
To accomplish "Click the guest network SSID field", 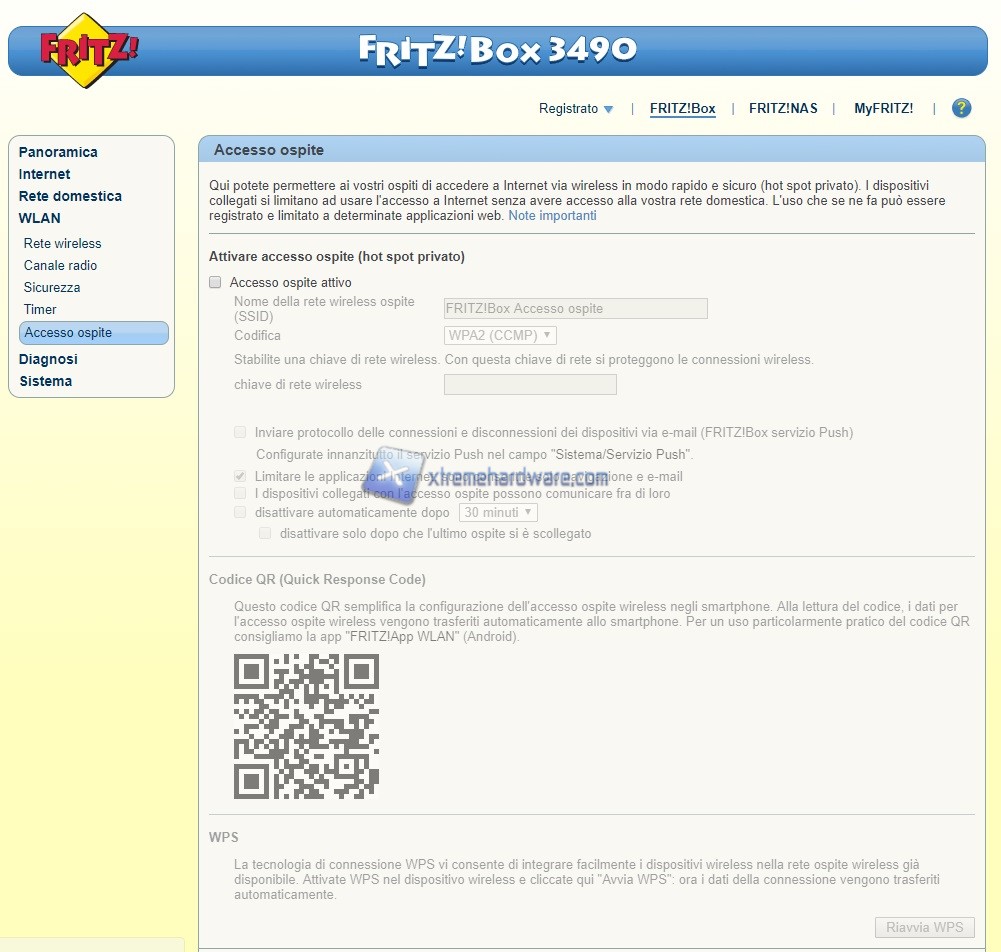I will [x=575, y=309].
